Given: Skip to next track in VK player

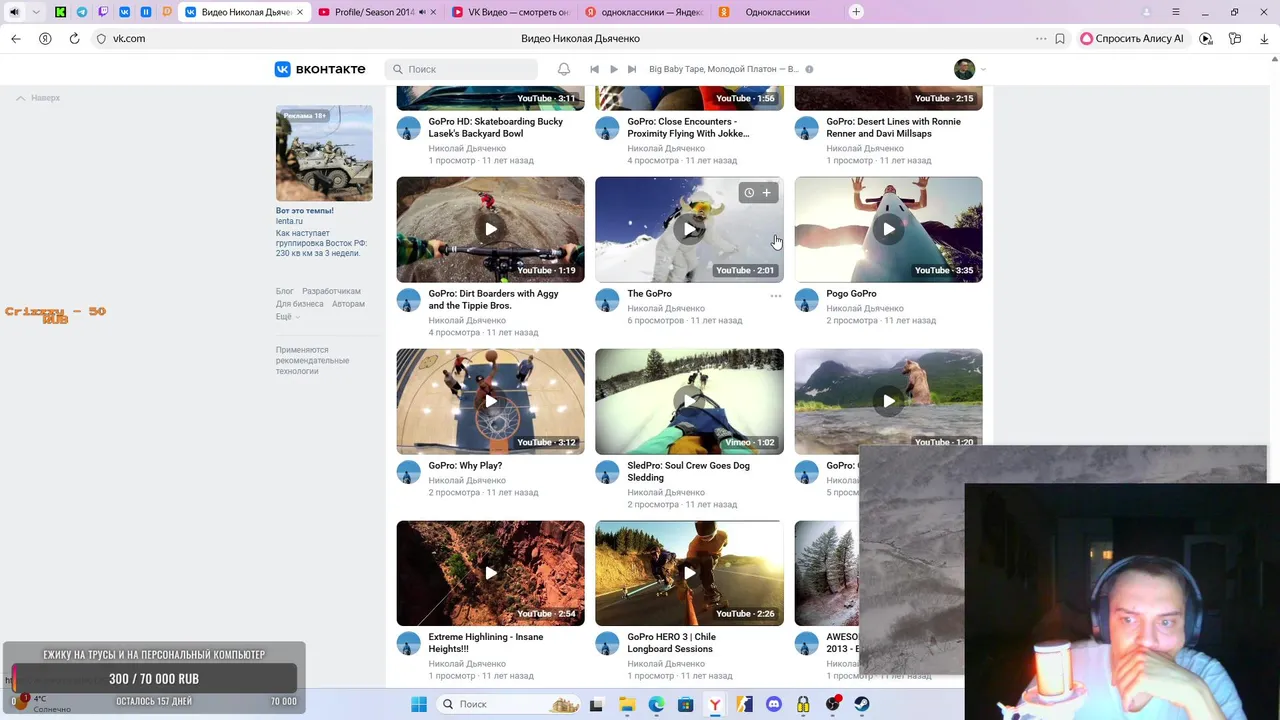Looking at the screenshot, I should (x=632, y=69).
